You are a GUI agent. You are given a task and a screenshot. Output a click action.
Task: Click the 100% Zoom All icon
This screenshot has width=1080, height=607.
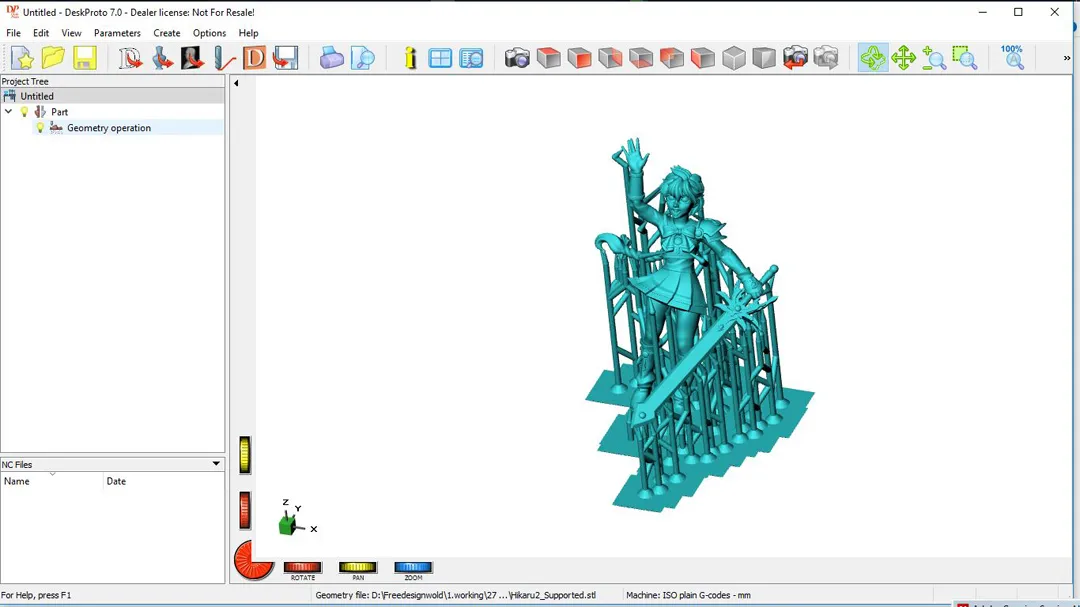tap(1012, 58)
